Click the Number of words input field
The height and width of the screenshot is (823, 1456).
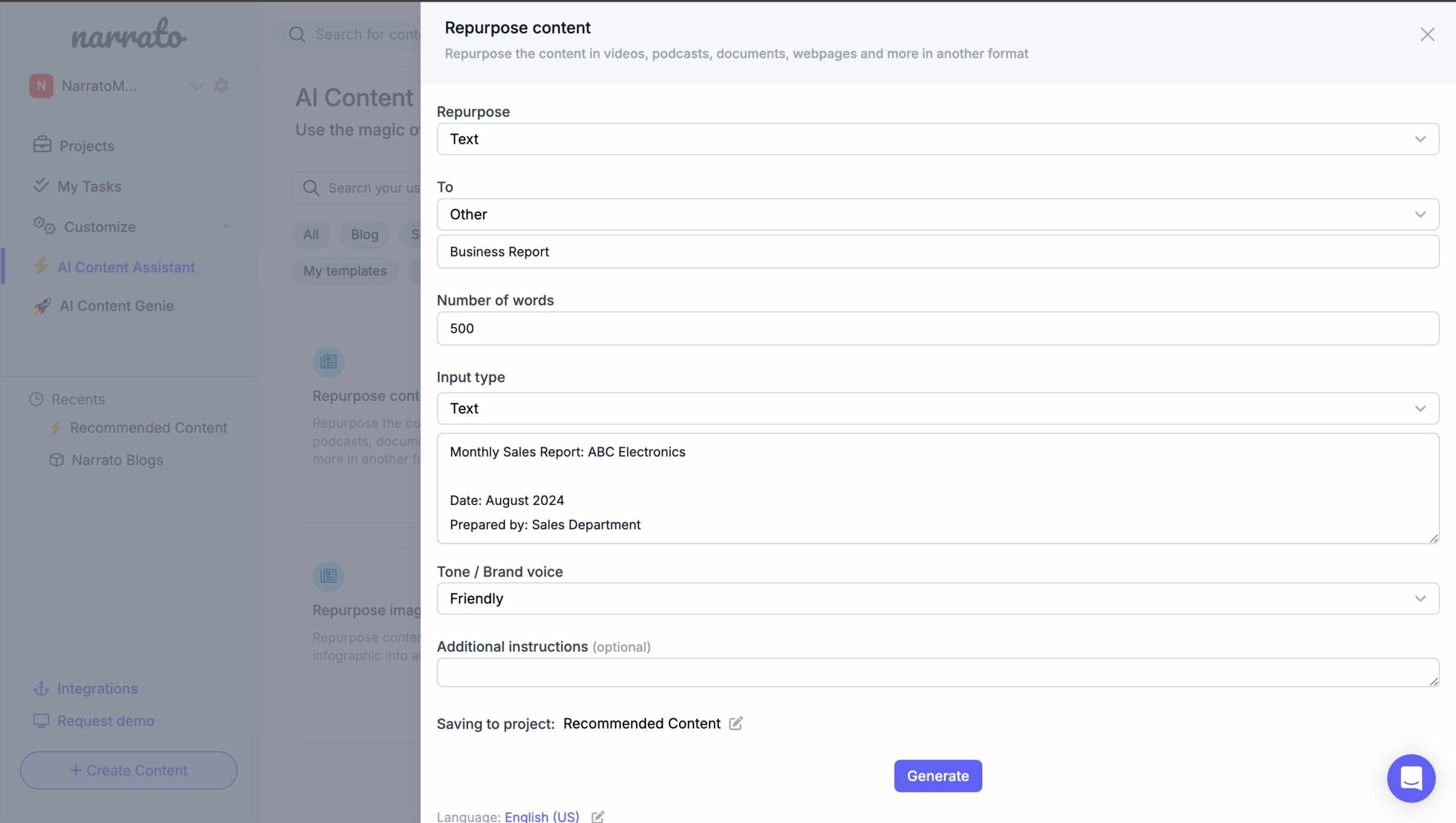(x=937, y=327)
